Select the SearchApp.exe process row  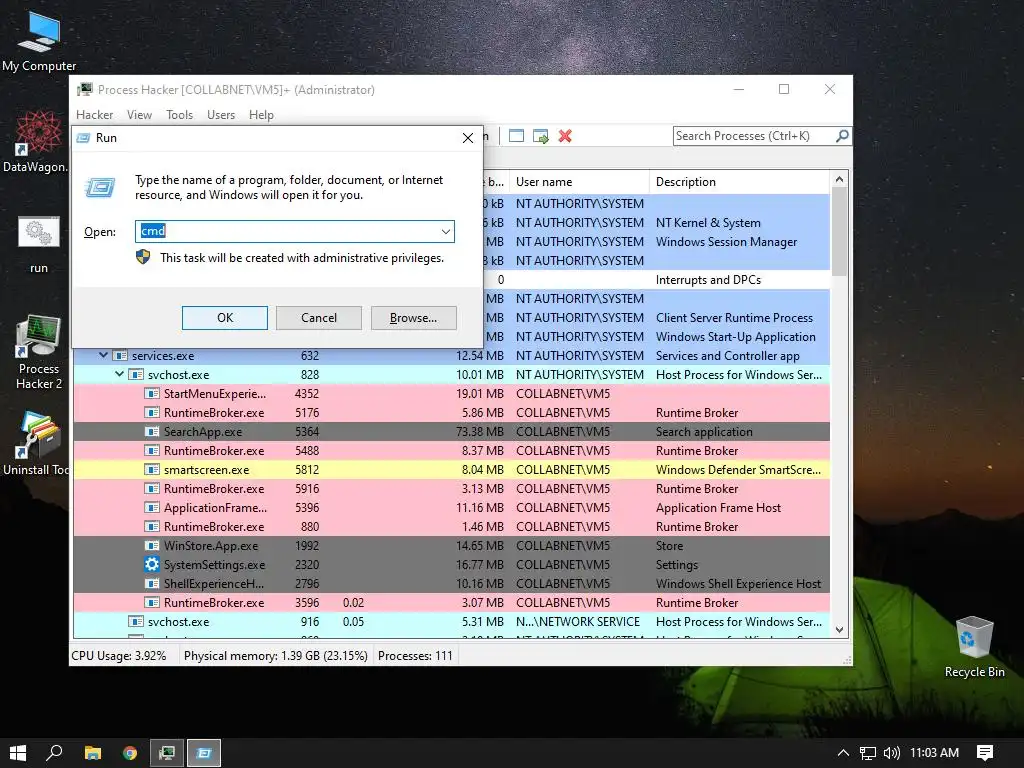coord(451,432)
